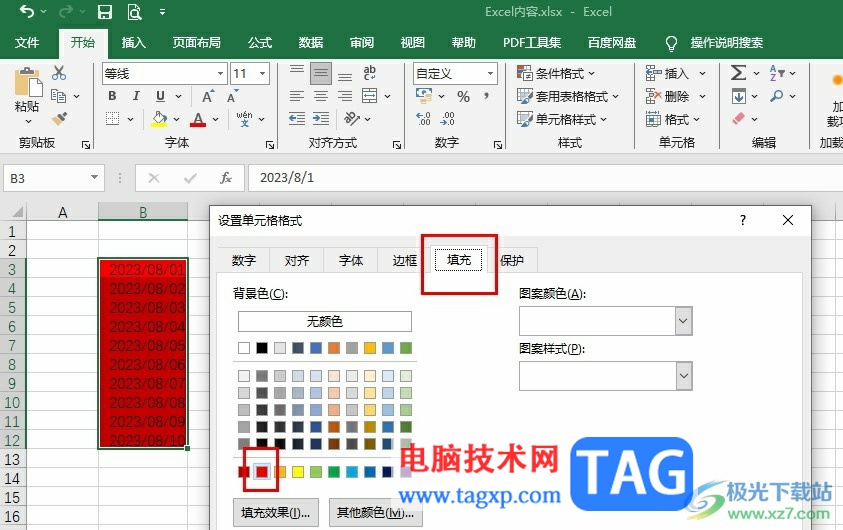Click the 无颜色 no color button
Image resolution: width=843 pixels, height=530 pixels.
(325, 321)
